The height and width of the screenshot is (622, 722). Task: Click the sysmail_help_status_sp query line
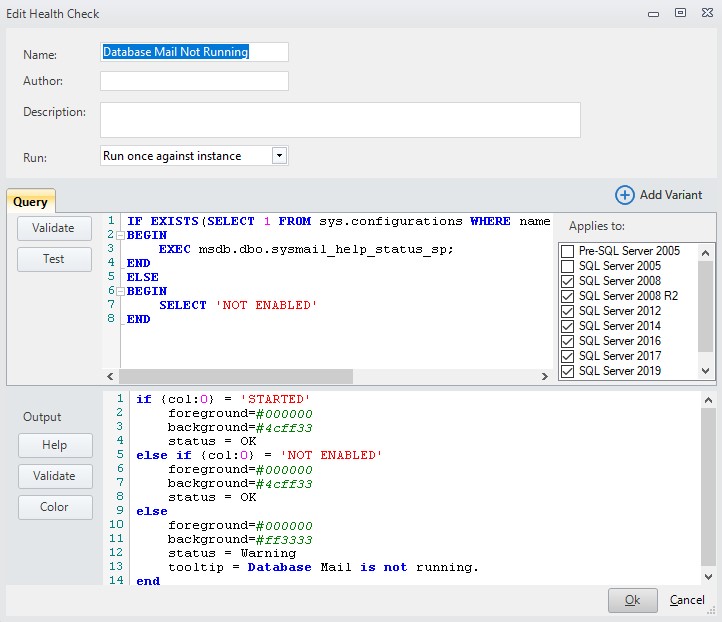click(x=306, y=250)
